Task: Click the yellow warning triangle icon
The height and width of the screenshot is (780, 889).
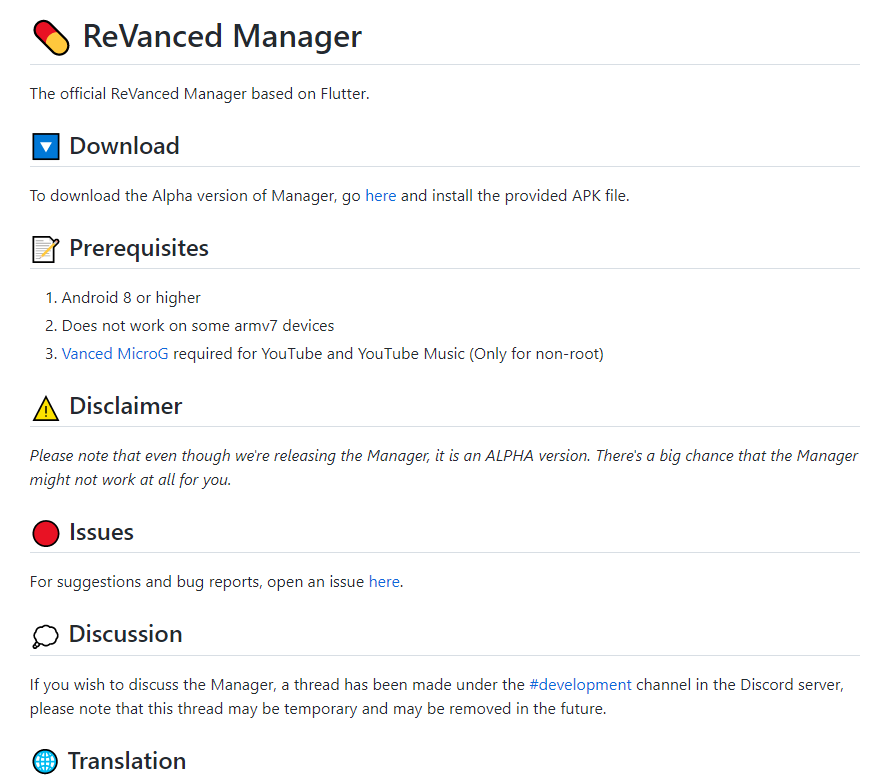Action: [46, 408]
